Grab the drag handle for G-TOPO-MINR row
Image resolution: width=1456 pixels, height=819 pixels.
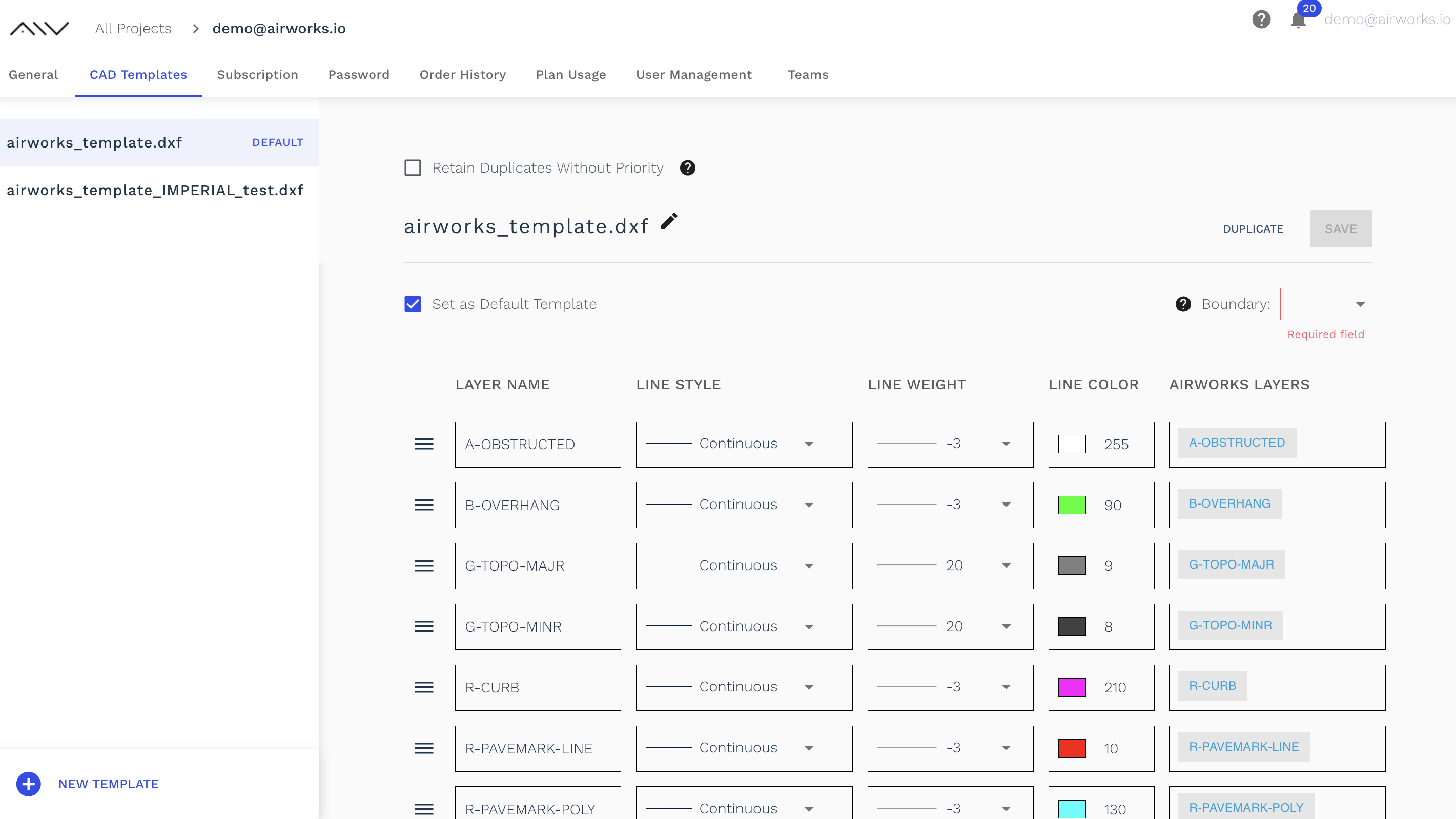(x=424, y=626)
